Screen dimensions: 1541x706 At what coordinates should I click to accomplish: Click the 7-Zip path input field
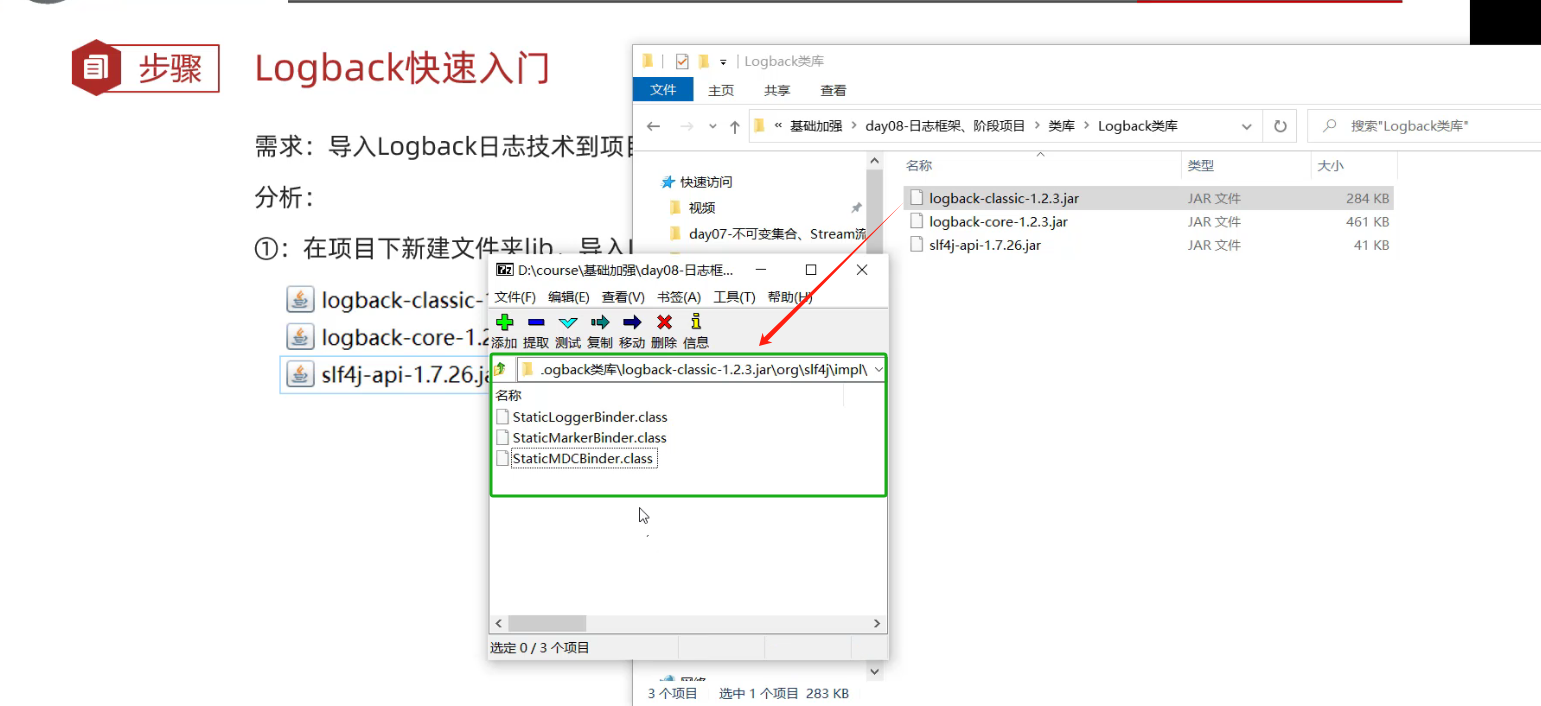coord(701,369)
